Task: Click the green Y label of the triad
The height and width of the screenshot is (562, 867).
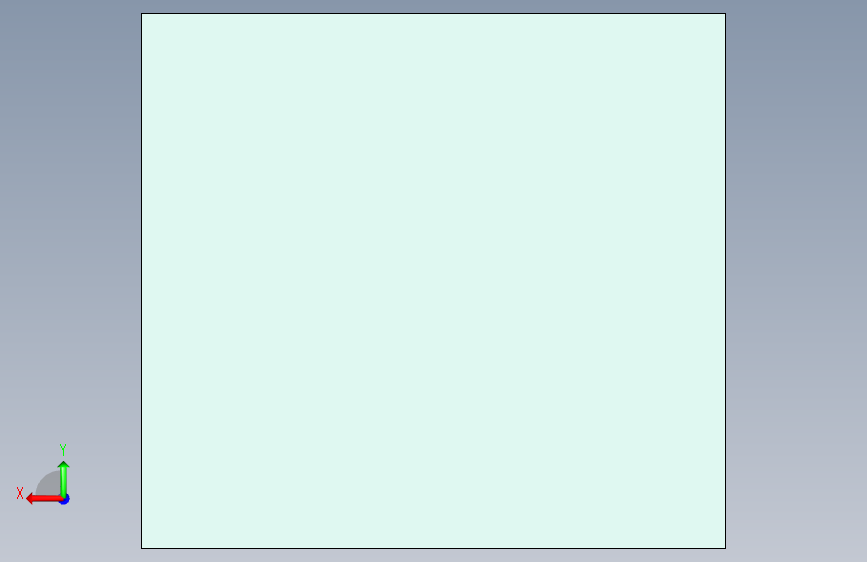Action: tap(63, 450)
